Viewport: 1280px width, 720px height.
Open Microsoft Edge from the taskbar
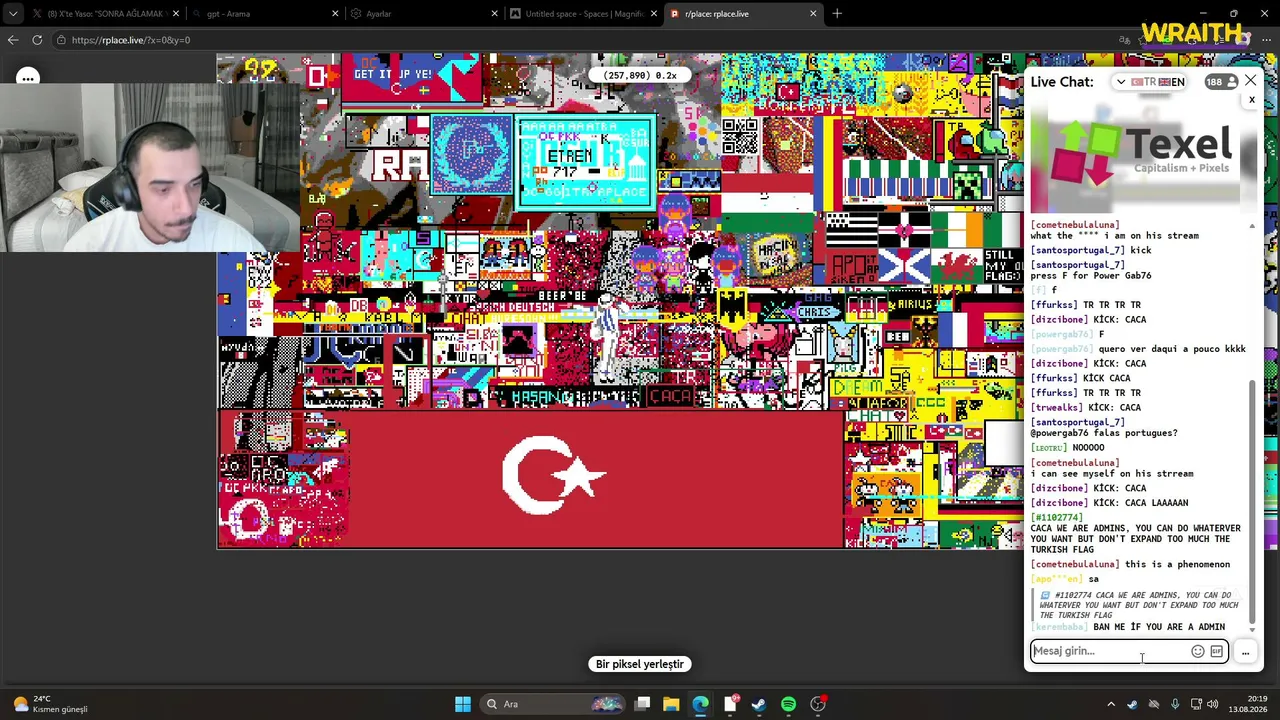pyautogui.click(x=700, y=704)
